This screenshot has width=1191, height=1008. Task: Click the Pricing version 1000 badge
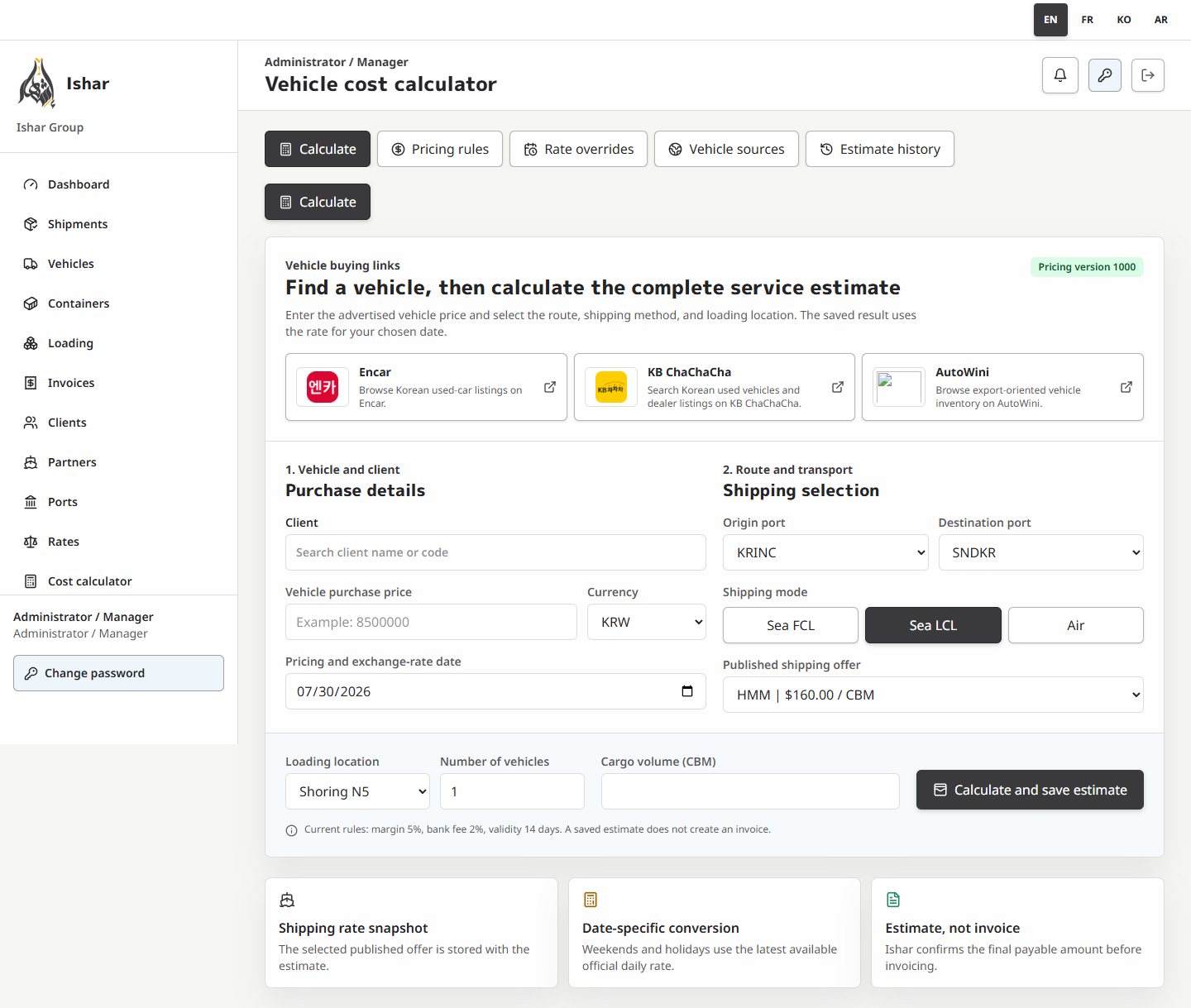(x=1087, y=267)
